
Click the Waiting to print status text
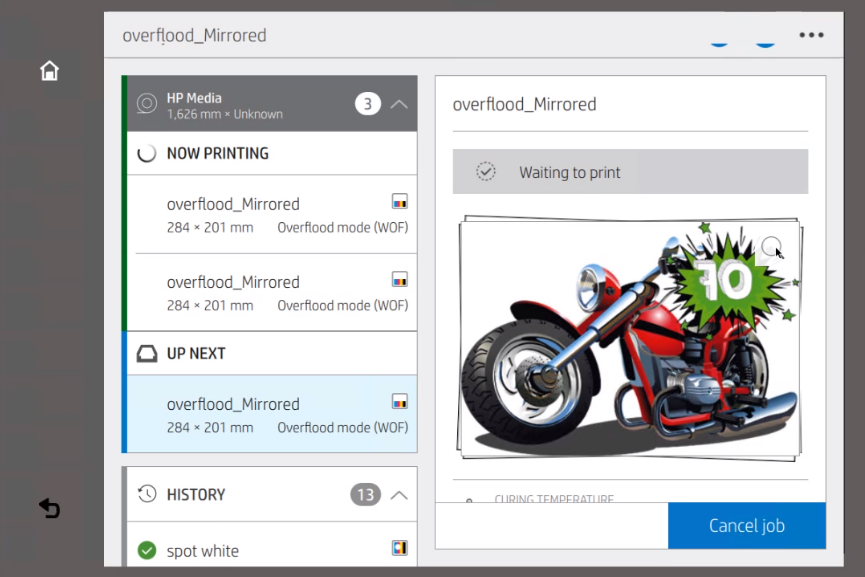point(570,173)
